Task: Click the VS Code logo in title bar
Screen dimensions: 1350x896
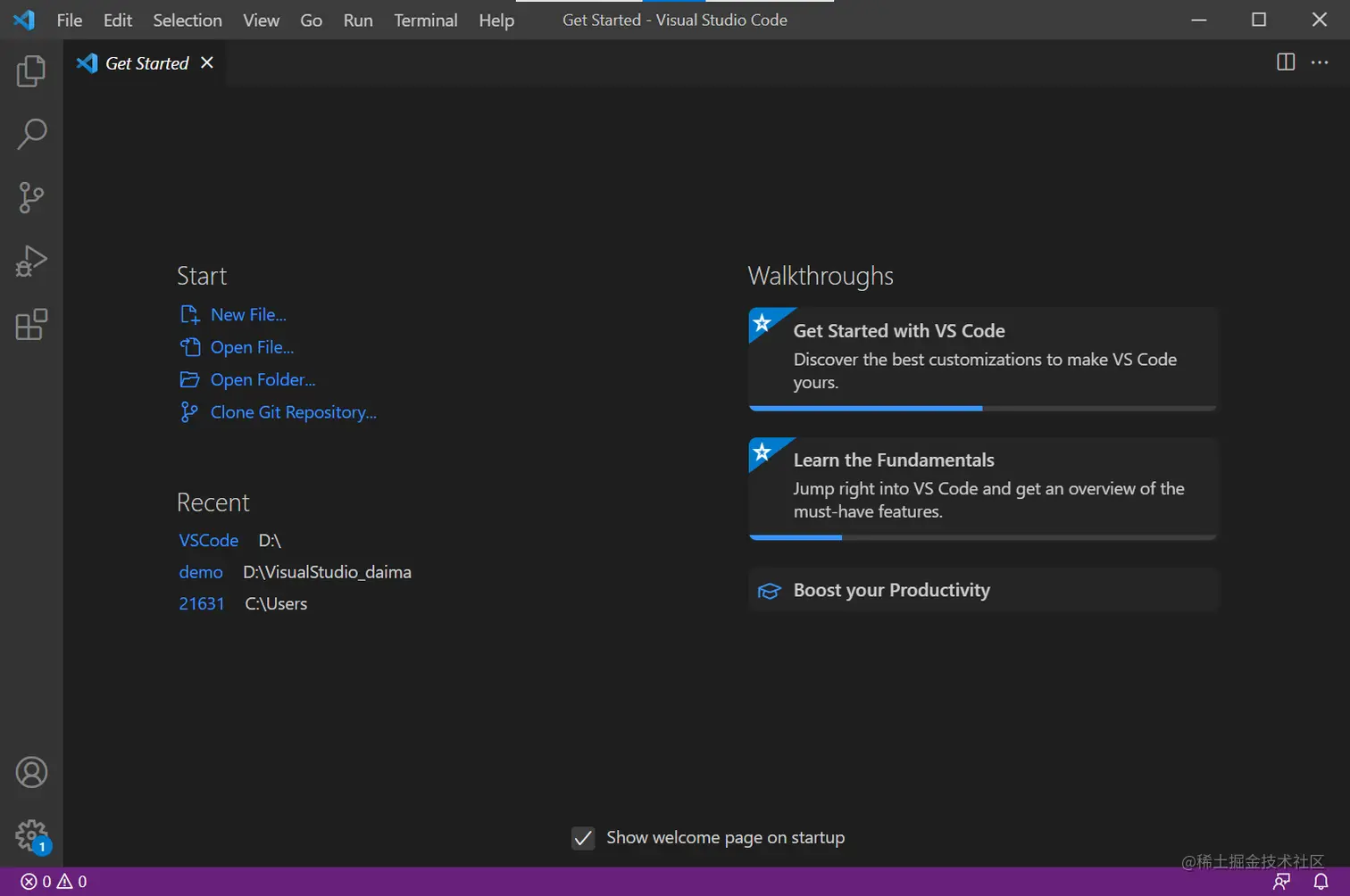Action: pyautogui.click(x=24, y=20)
